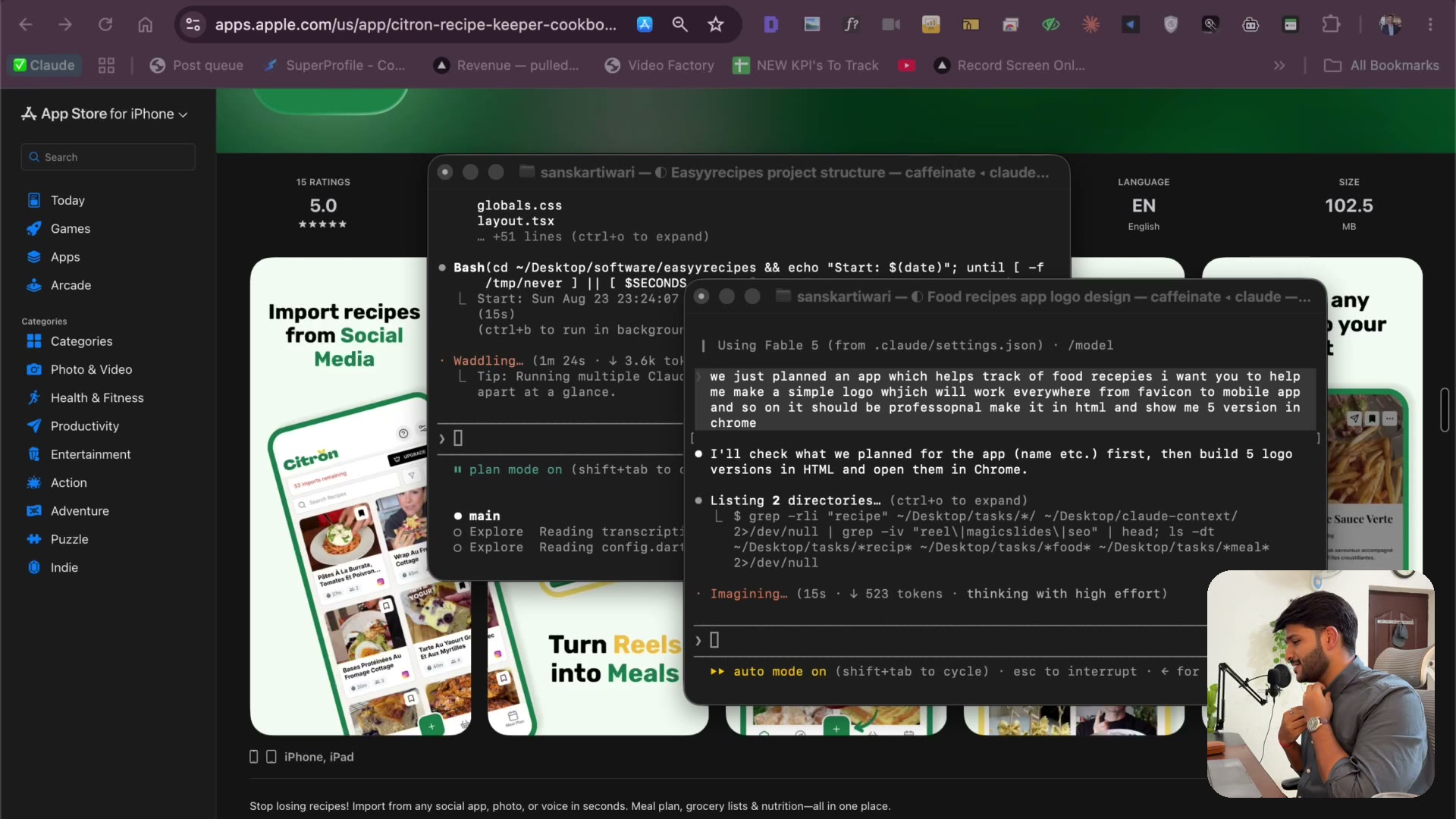Open the orange Claude starburst extension
The width and height of the screenshot is (1456, 819).
pos(1091,24)
